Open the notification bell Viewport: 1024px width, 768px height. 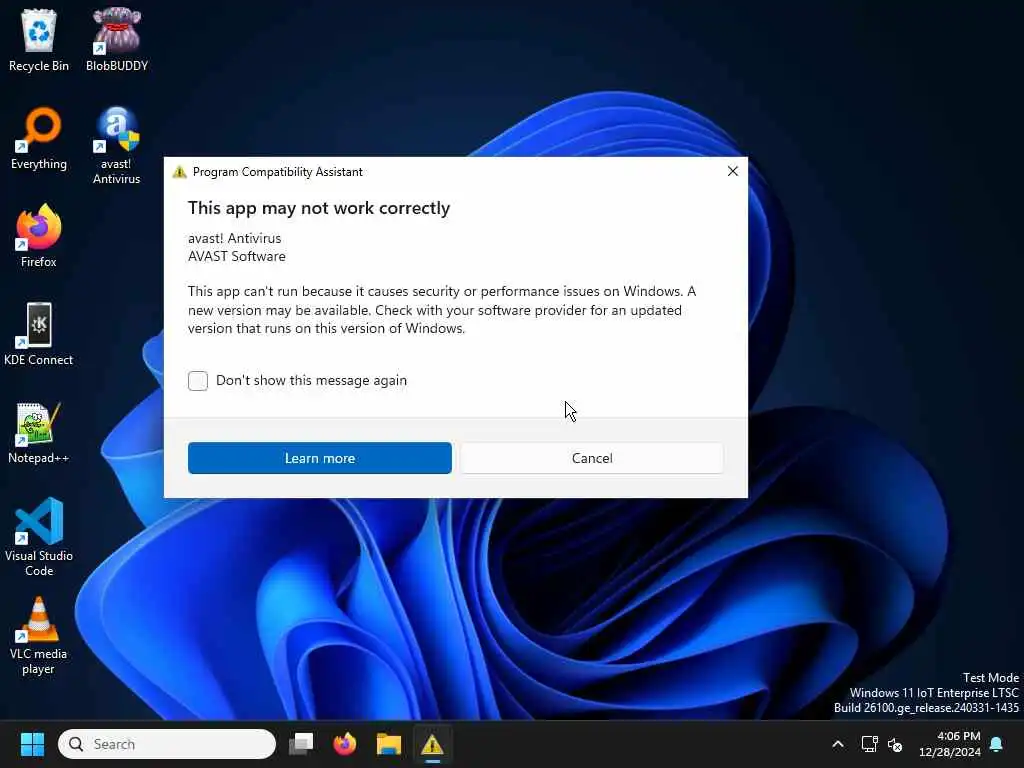point(996,744)
